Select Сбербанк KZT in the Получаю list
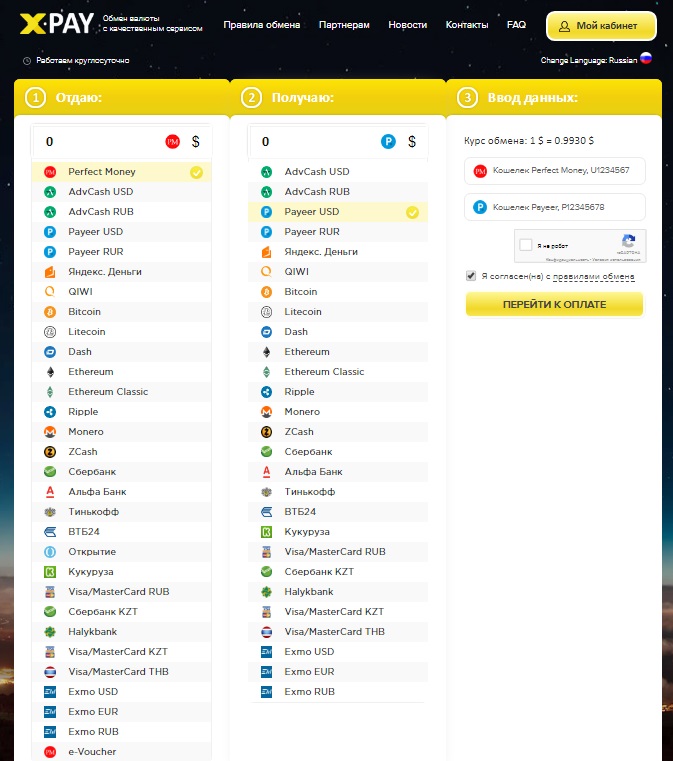Screen dimensions: 673x761 pyautogui.click(x=338, y=572)
